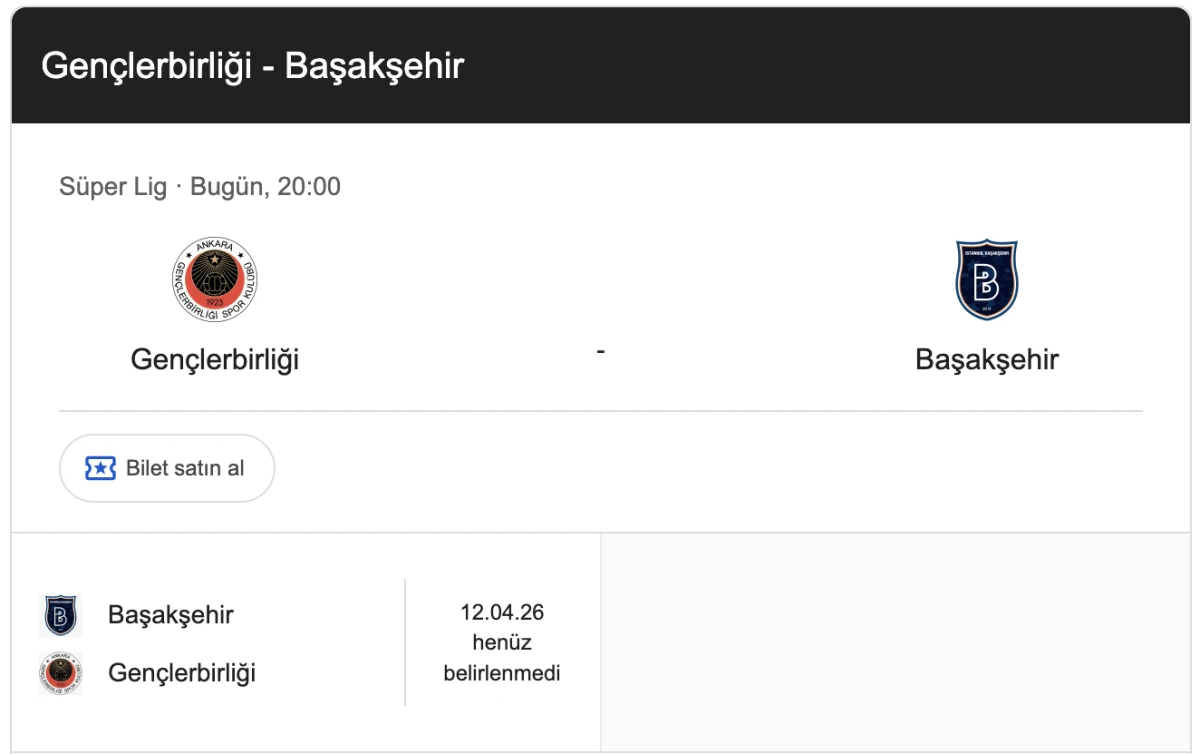
Task: Open the Gençlerbirliği team name link
Action: (215, 357)
